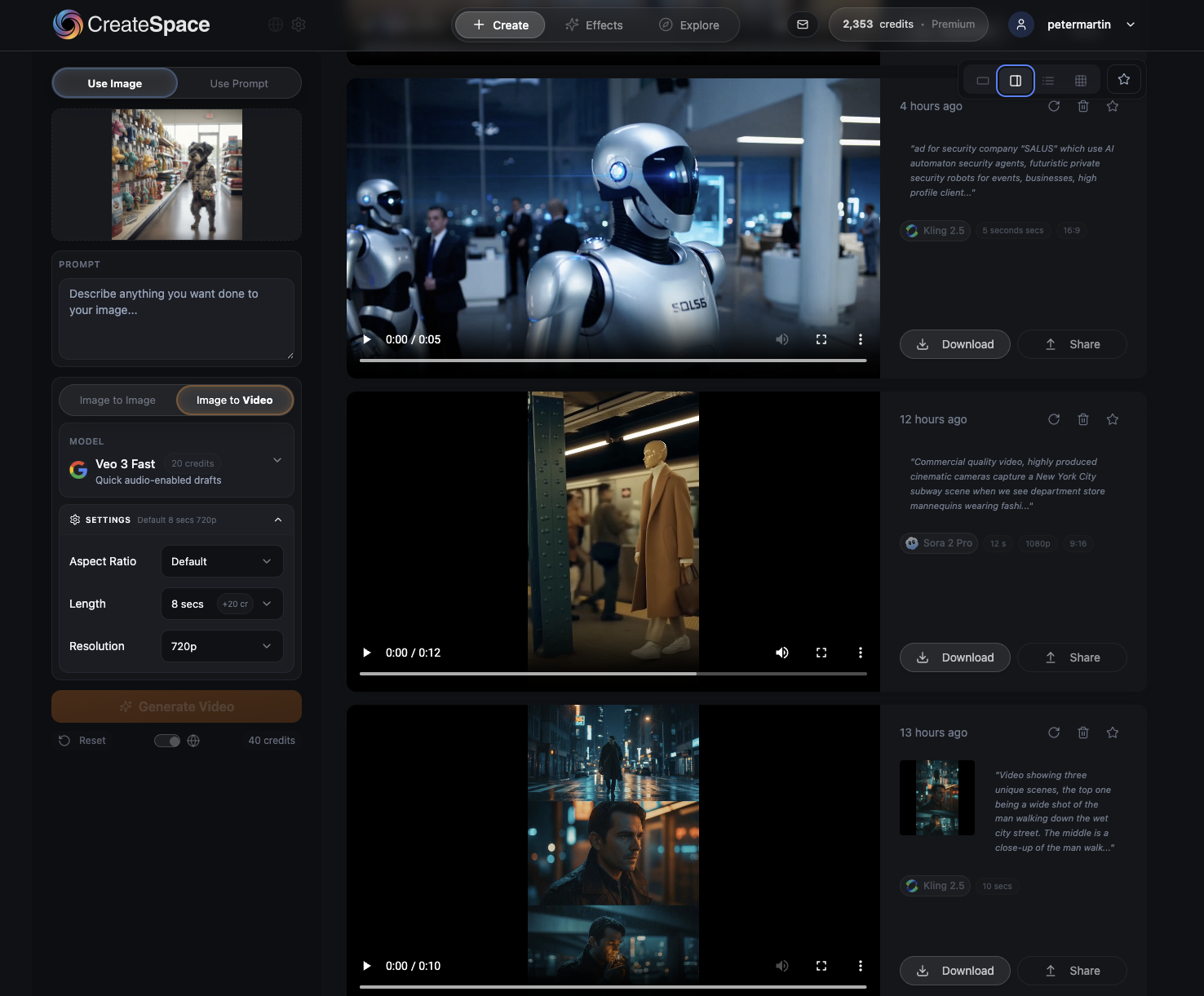The image size is (1204, 996).
Task: Play the robot security video
Action: pos(367,339)
